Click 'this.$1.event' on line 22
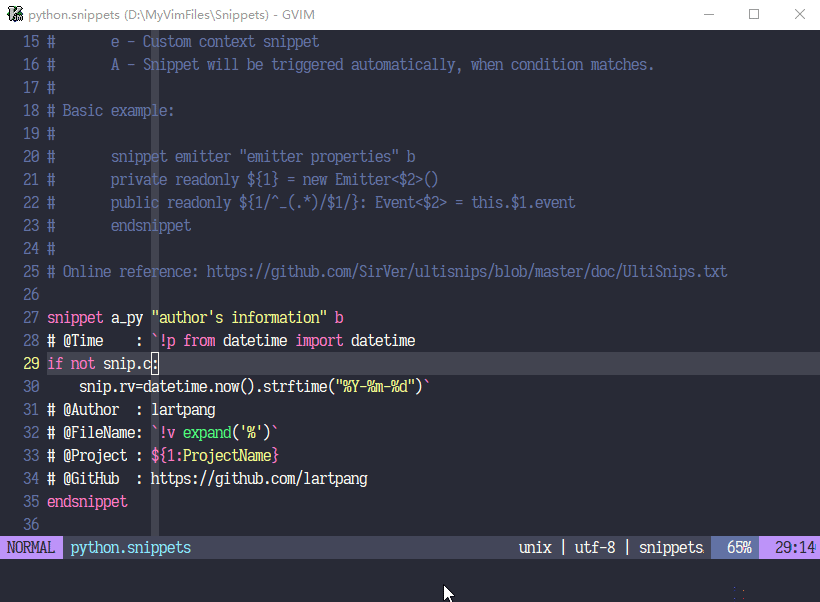The height and width of the screenshot is (602, 820). pos(523,202)
